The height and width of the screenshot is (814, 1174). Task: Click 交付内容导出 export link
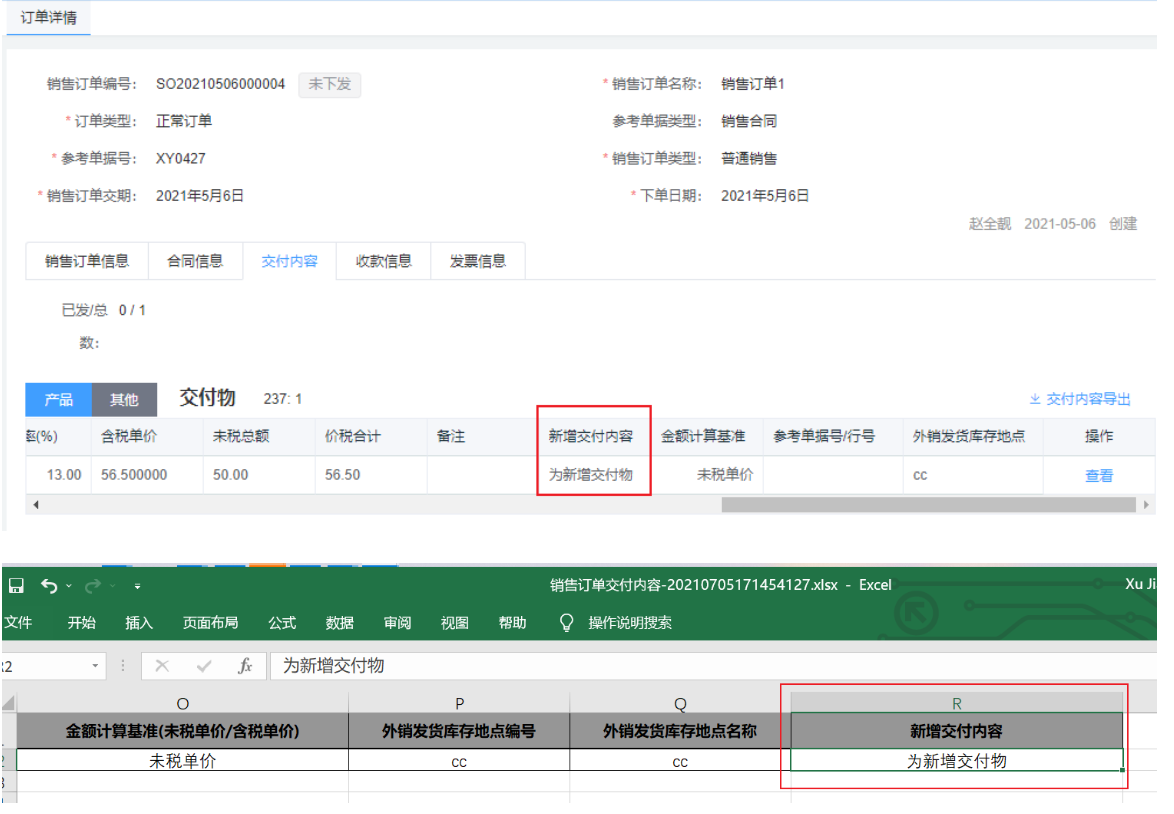pyautogui.click(x=1080, y=399)
